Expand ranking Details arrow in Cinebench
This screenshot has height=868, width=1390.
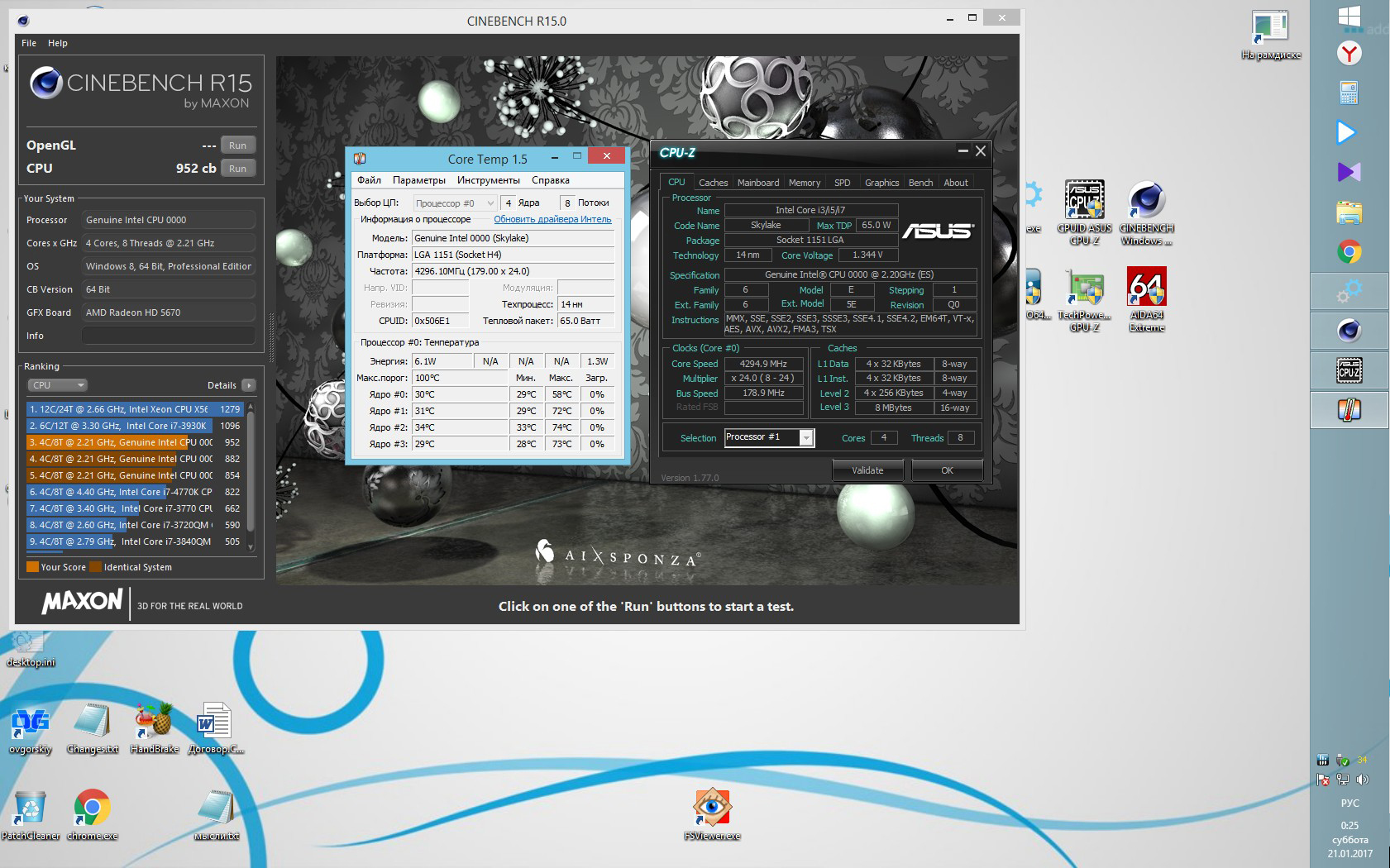tap(249, 385)
